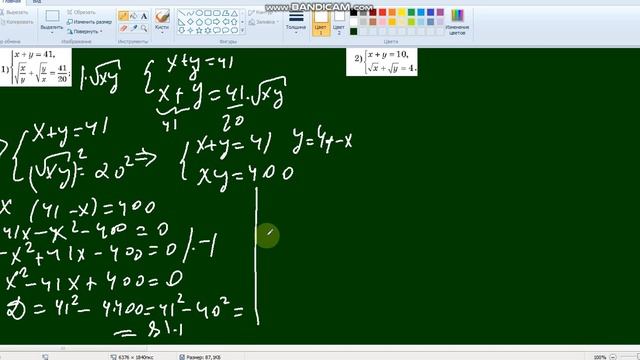This screenshot has height=360, width=640.
Task: Choose the down arrow shape
Action: click(181, 30)
